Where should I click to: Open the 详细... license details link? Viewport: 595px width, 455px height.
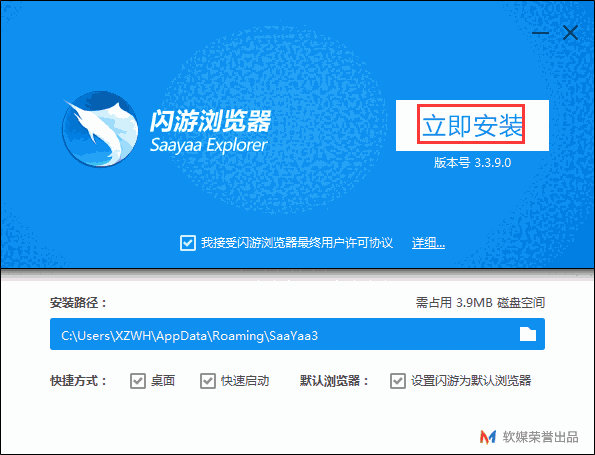click(428, 243)
